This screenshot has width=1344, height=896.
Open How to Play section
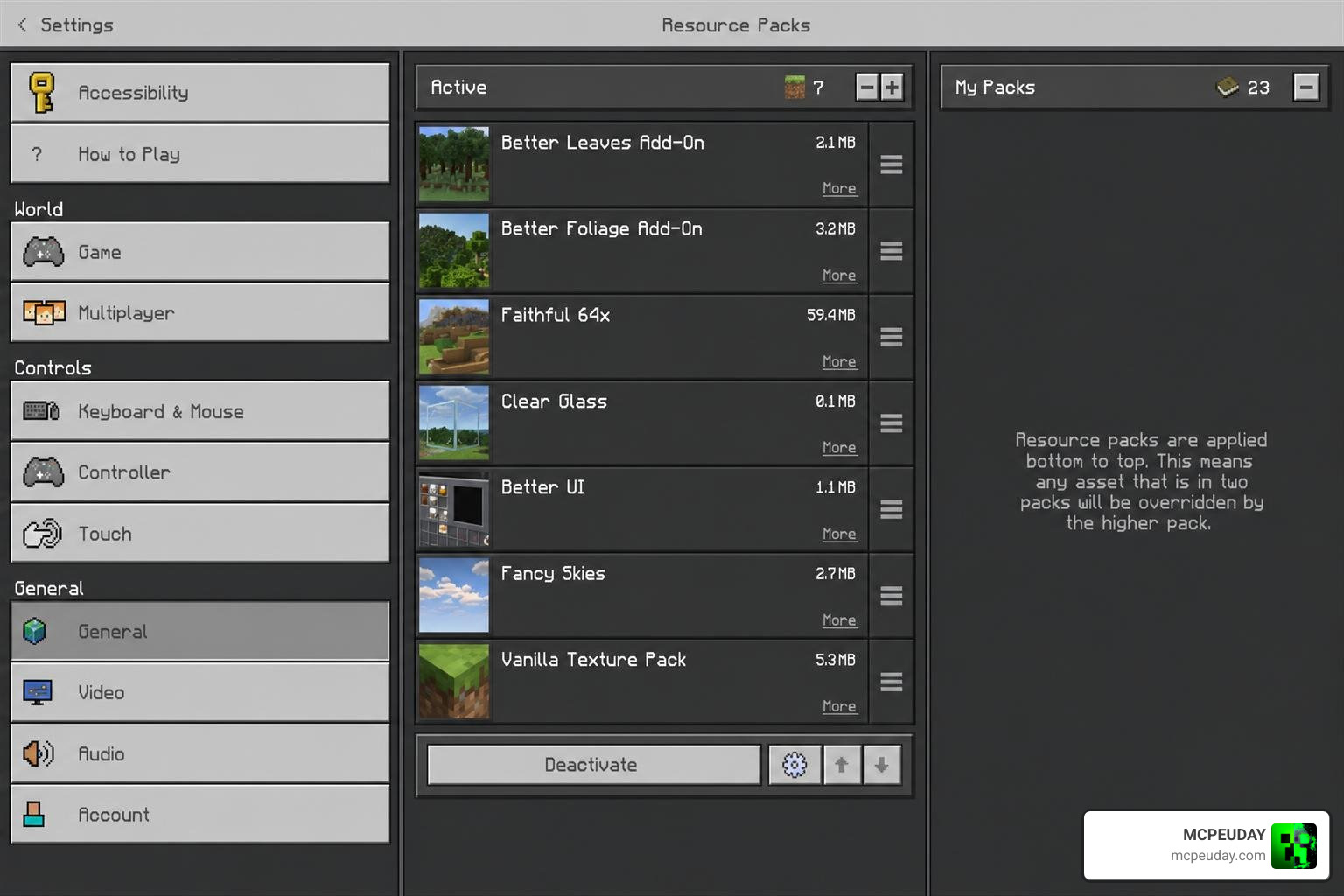[x=199, y=154]
